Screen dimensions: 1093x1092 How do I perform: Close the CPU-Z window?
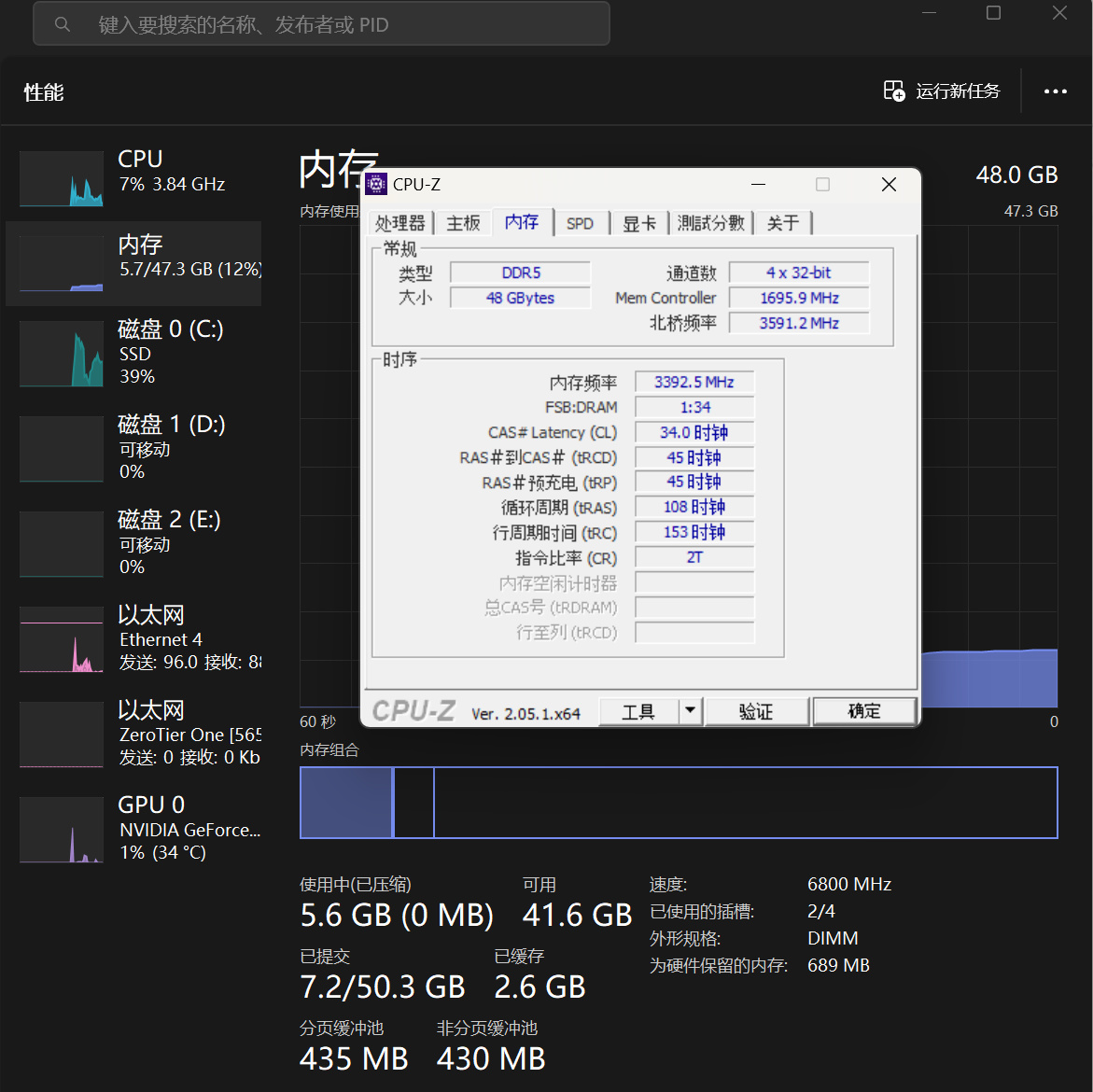click(x=889, y=184)
